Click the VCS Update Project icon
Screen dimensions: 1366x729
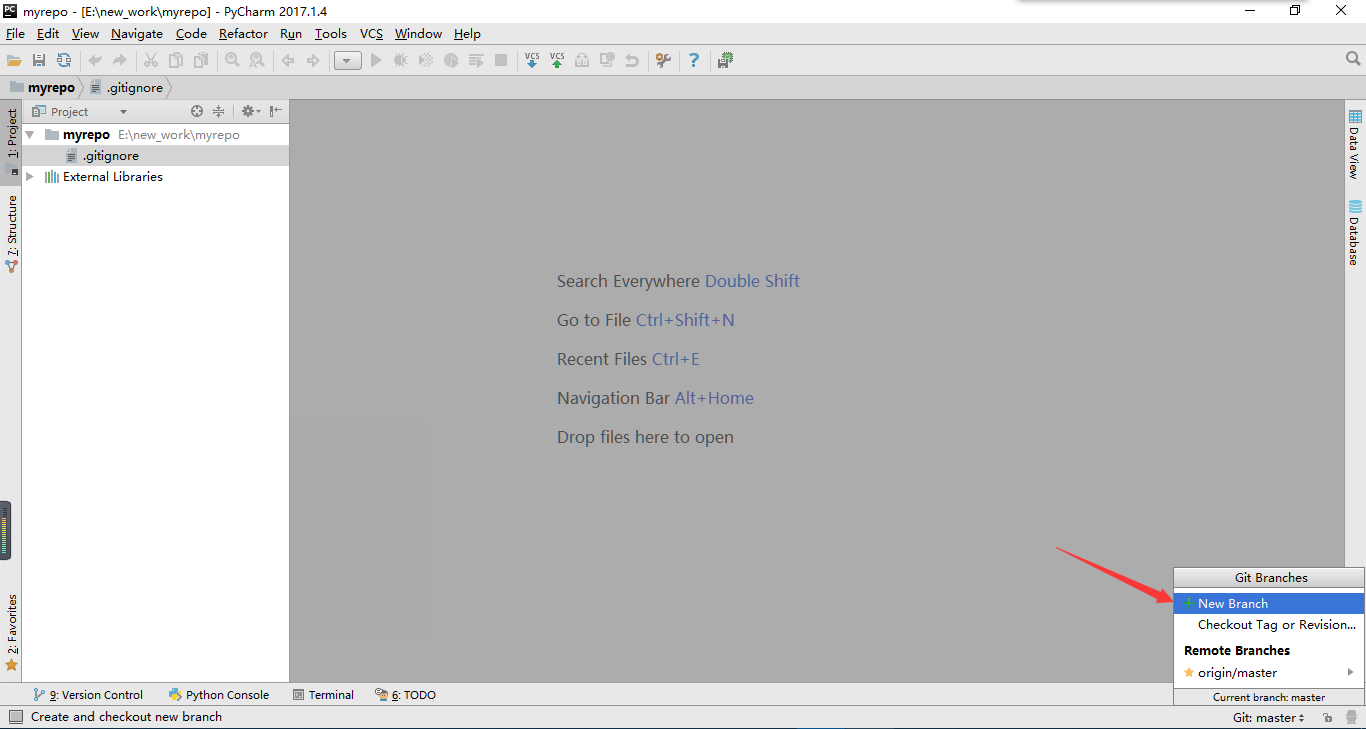point(532,61)
